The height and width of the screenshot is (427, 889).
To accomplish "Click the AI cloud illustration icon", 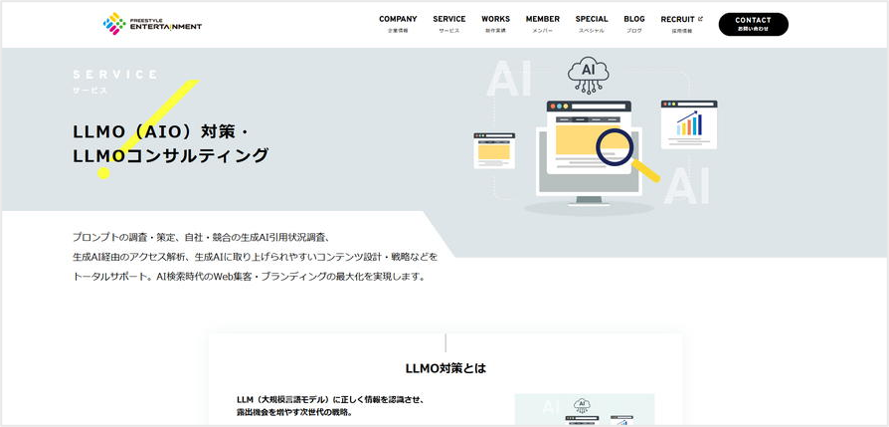I will point(589,76).
